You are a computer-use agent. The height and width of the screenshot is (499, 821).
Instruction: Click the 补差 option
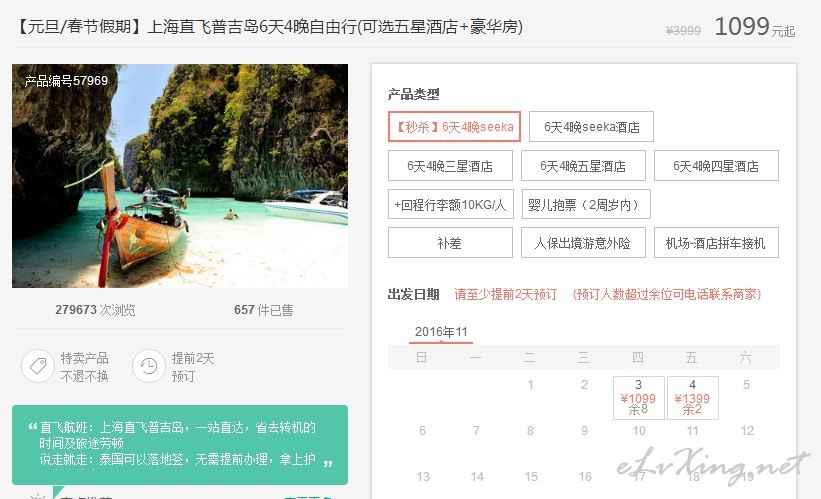pos(450,242)
